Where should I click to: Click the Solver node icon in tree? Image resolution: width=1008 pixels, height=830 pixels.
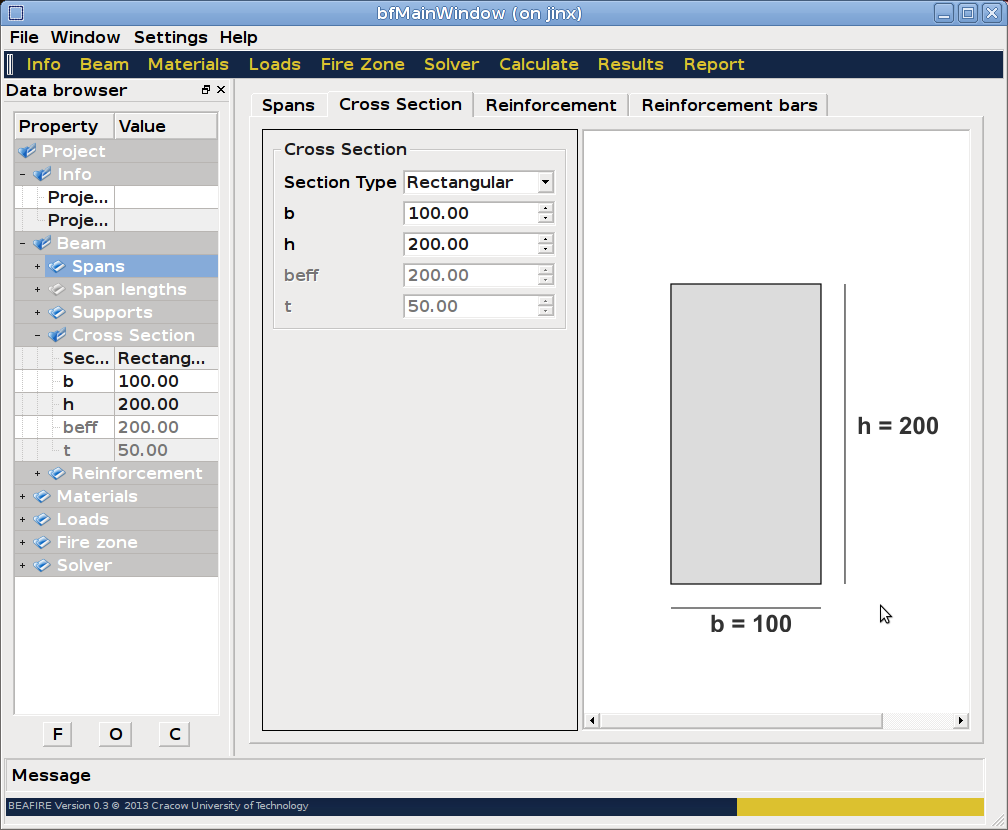(x=42, y=565)
